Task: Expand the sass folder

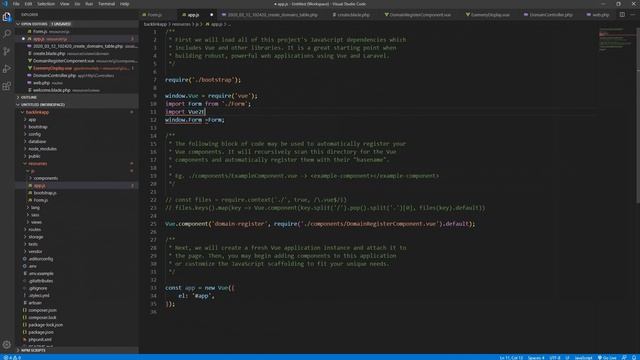Action: pos(77,215)
